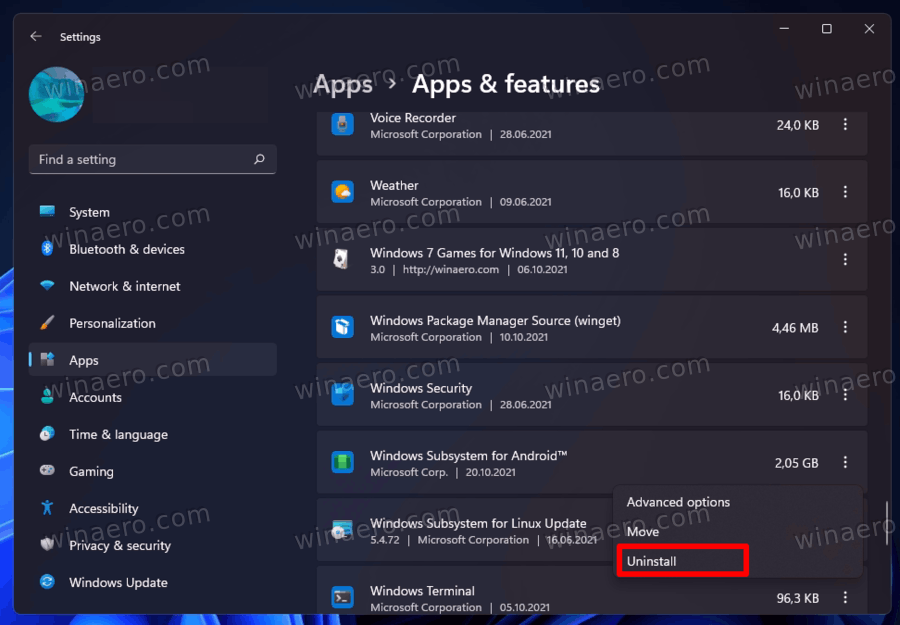Click the 2,05 GB size value

click(x=797, y=463)
